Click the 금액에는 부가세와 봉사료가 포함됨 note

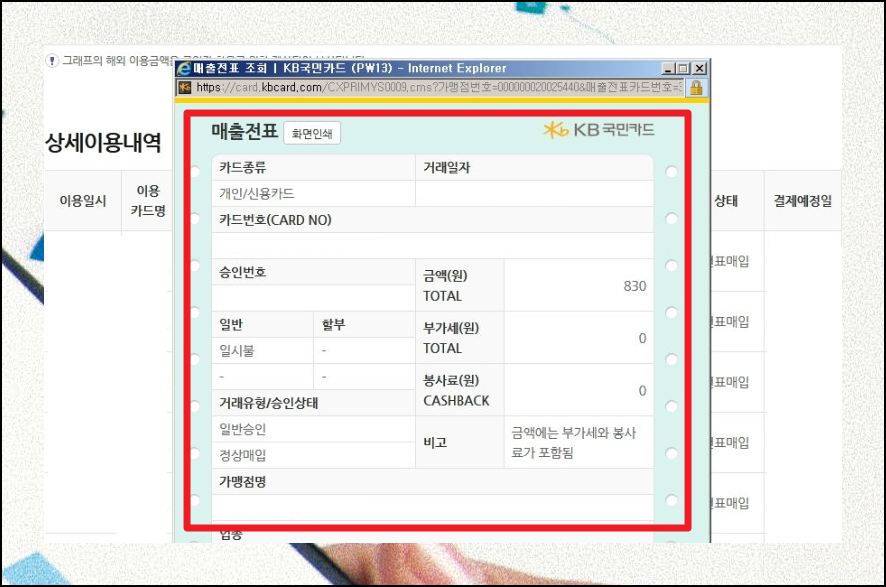pyautogui.click(x=574, y=443)
